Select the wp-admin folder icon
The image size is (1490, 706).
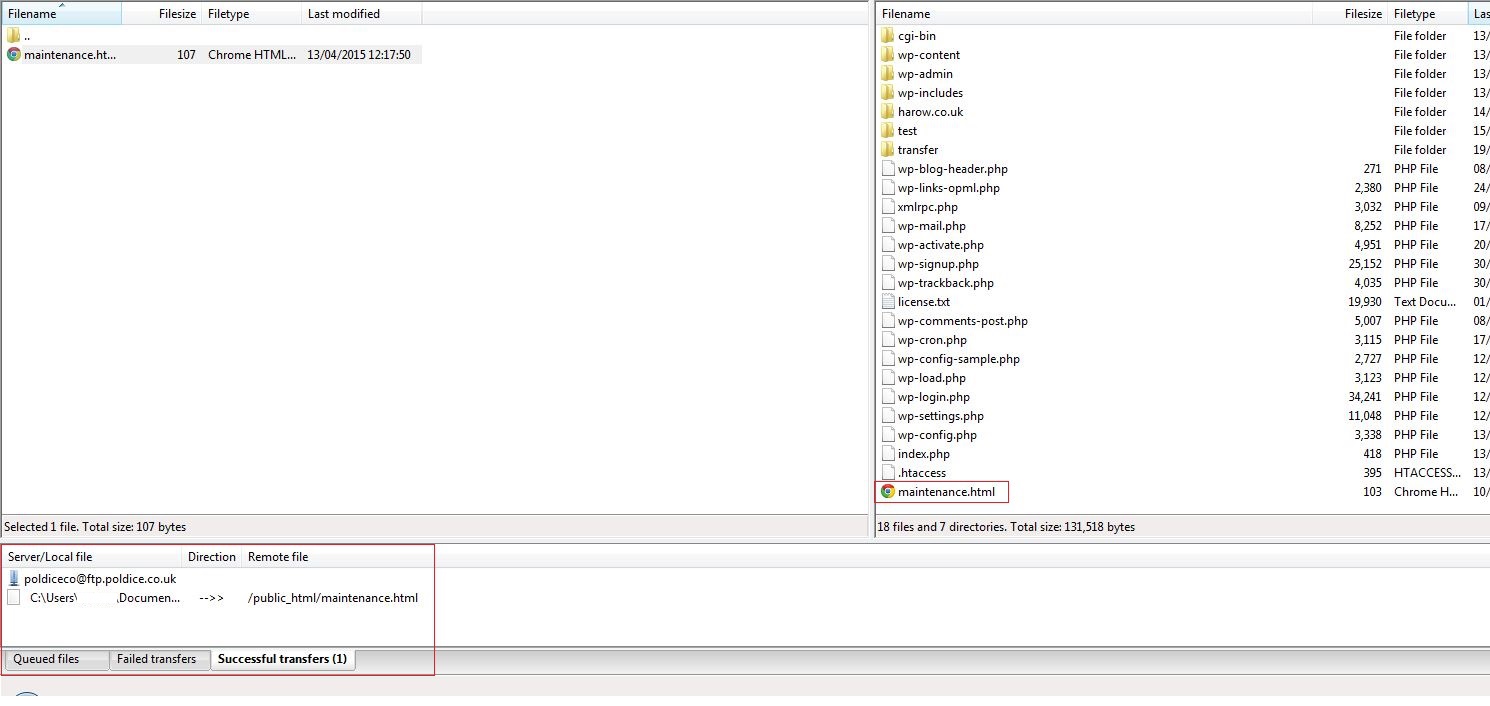click(x=888, y=74)
